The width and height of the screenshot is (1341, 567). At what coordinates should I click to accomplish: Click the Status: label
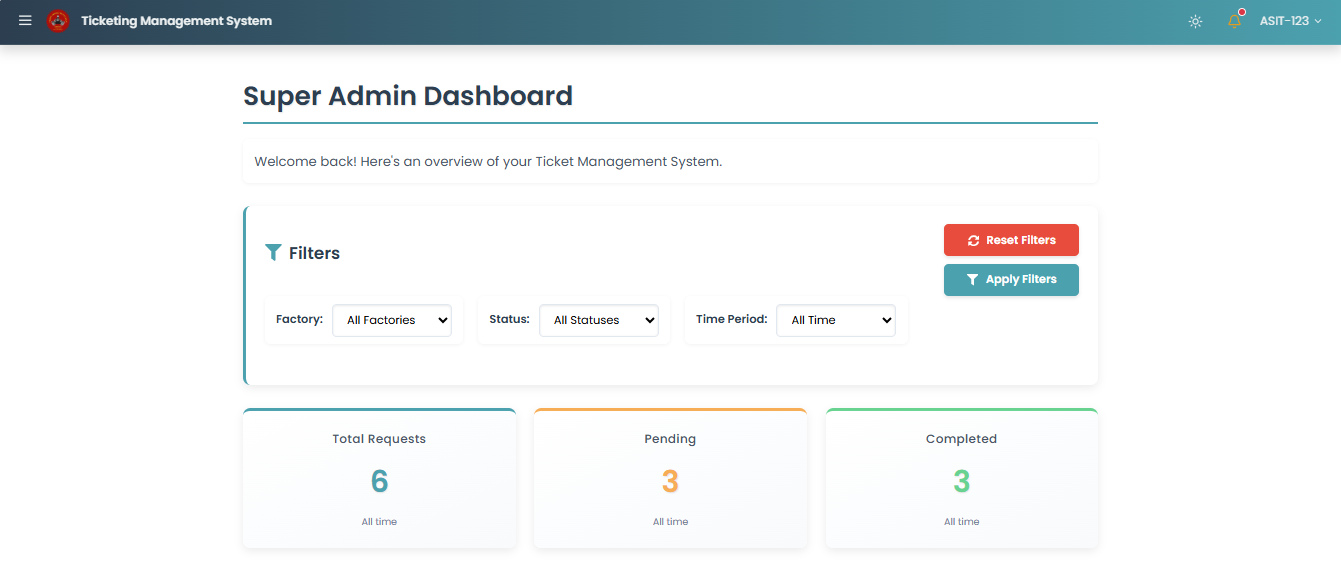click(x=509, y=319)
